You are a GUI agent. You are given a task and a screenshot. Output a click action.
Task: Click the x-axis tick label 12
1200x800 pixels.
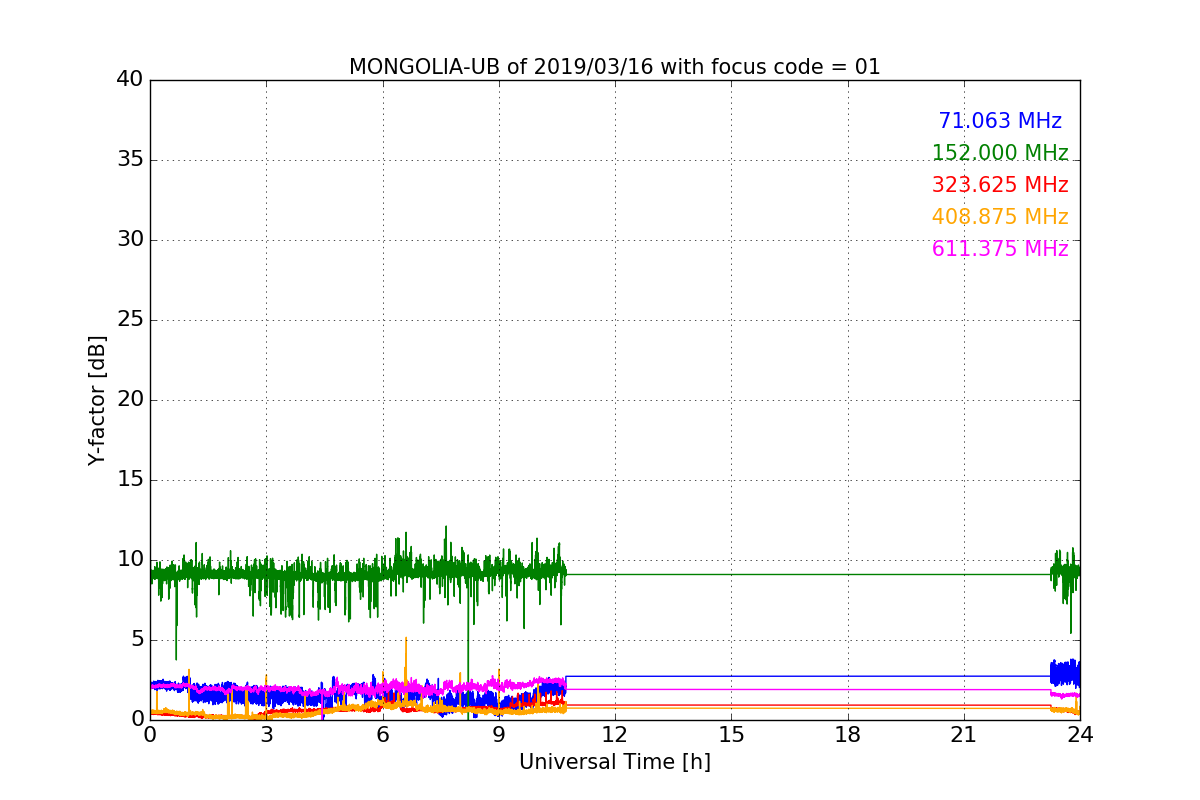point(615,734)
